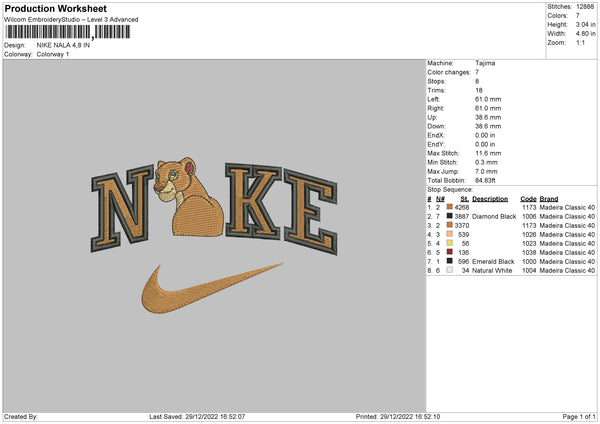Select the design name "NIKE NALA 4,8 IN"
Viewport: 600px width, 424px height.
click(63, 45)
